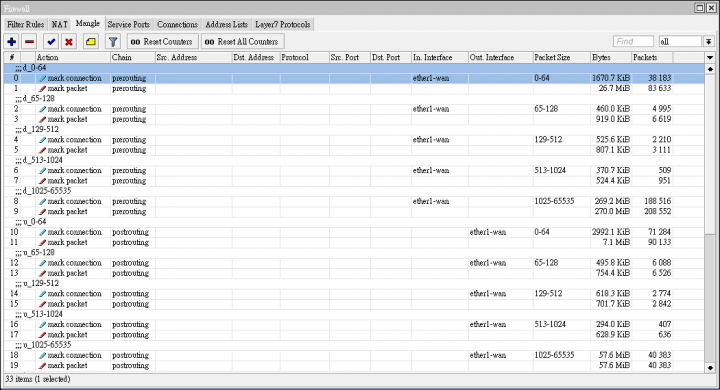Click mark connection icon in rule 12
Screen dimensions: 720x390
tap(42, 263)
